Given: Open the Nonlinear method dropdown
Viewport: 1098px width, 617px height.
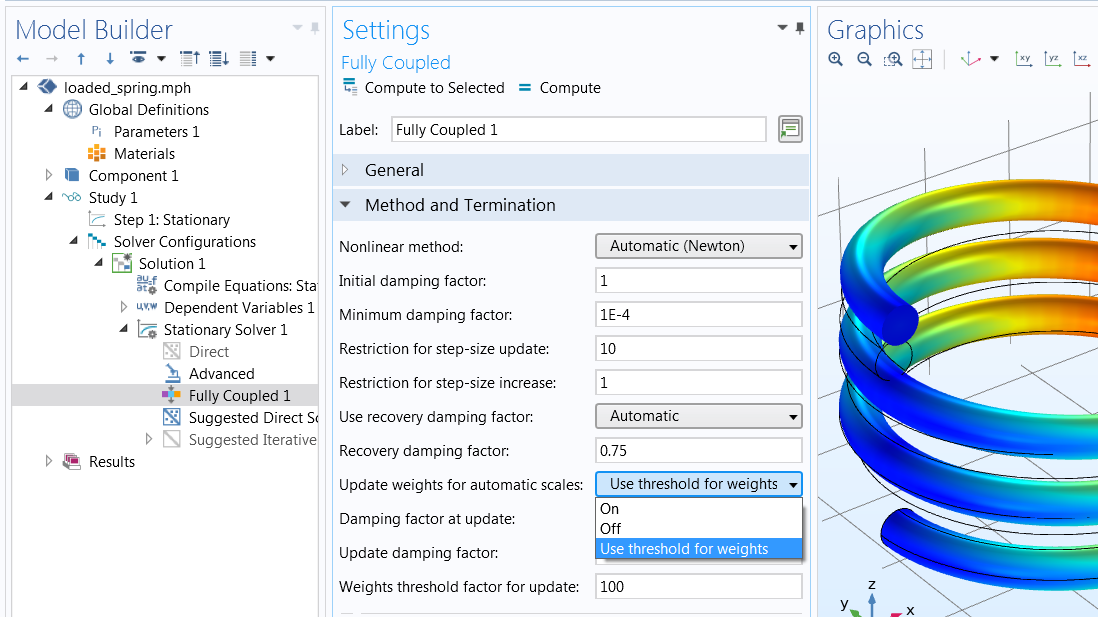Looking at the screenshot, I should [x=698, y=246].
